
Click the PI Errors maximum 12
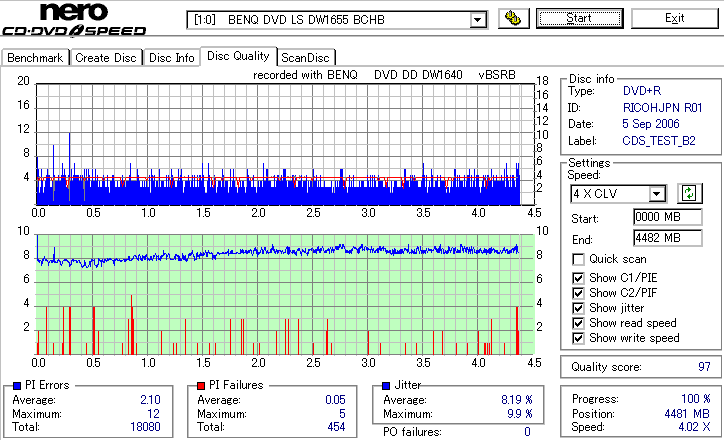154,414
